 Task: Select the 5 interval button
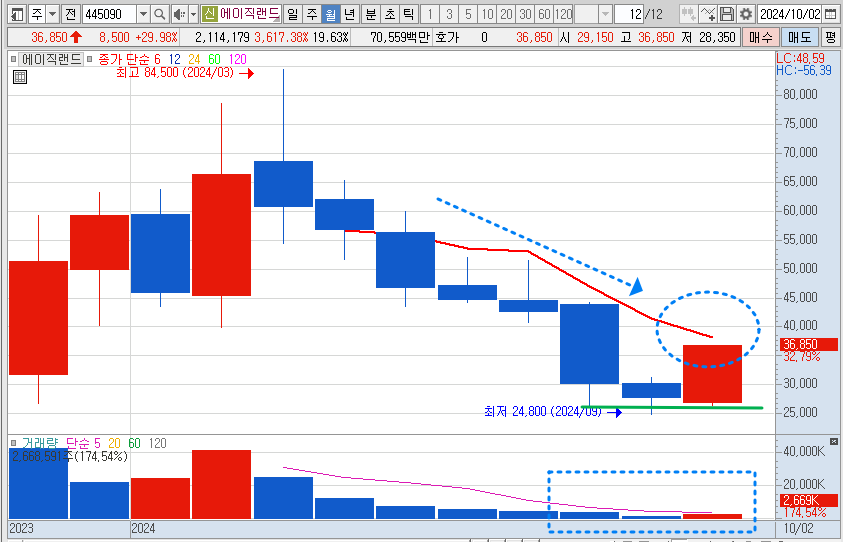(468, 14)
